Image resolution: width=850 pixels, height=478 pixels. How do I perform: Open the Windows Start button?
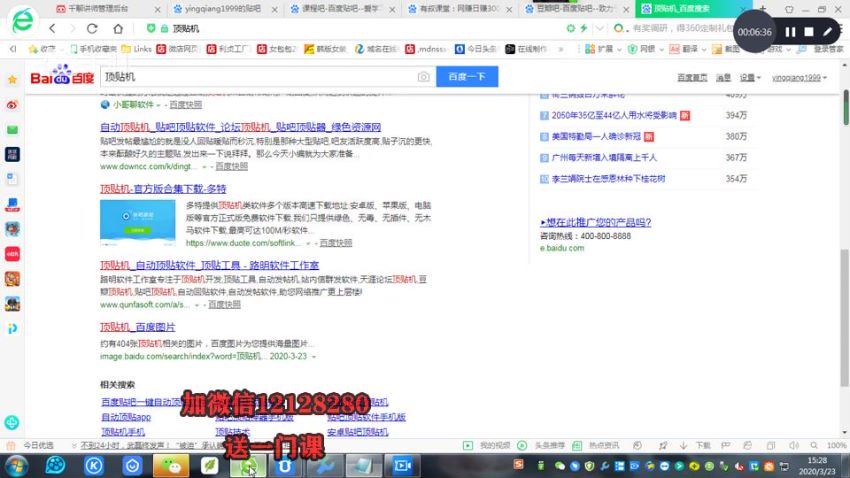coord(16,466)
